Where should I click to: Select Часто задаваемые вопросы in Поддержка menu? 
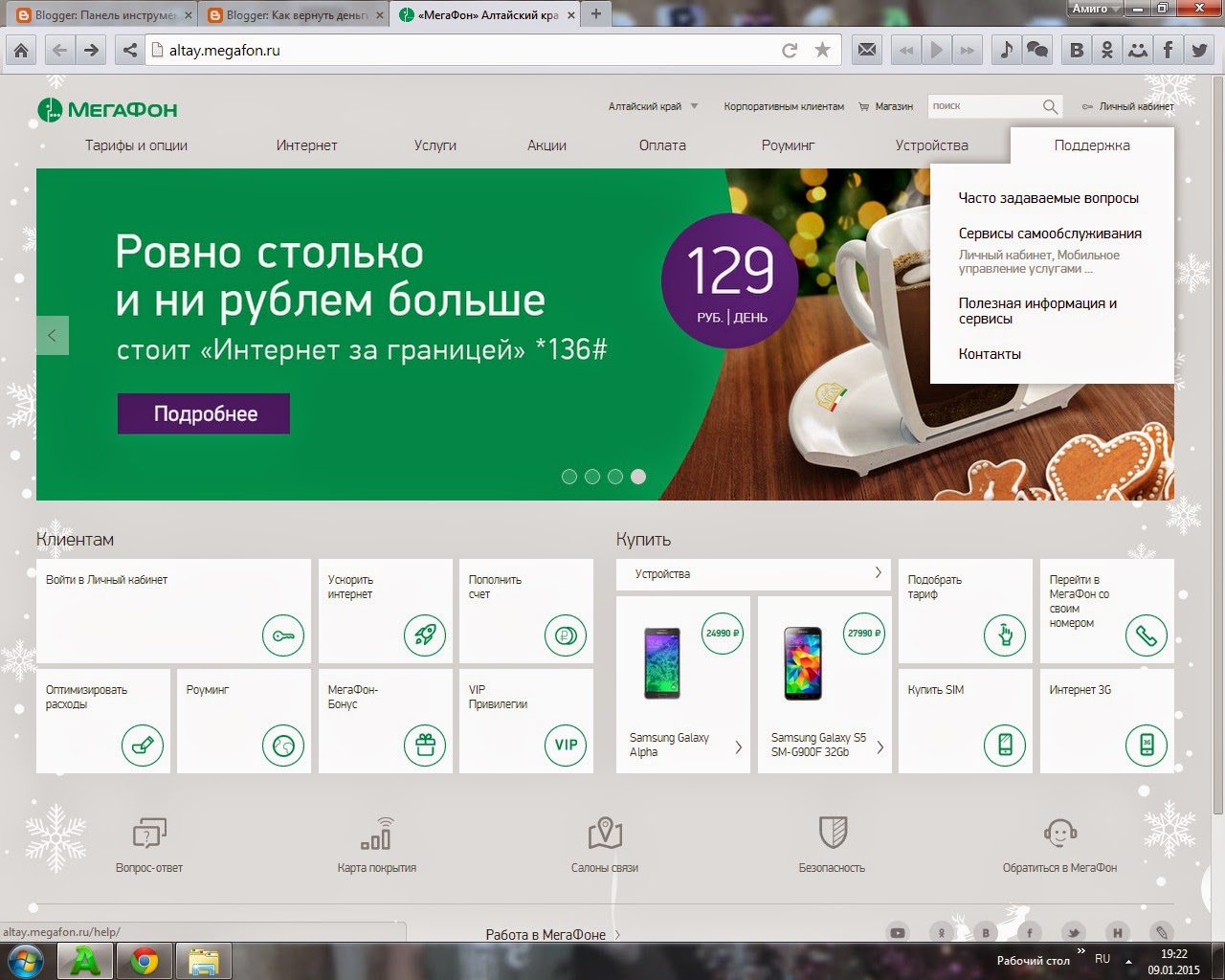tap(1049, 198)
